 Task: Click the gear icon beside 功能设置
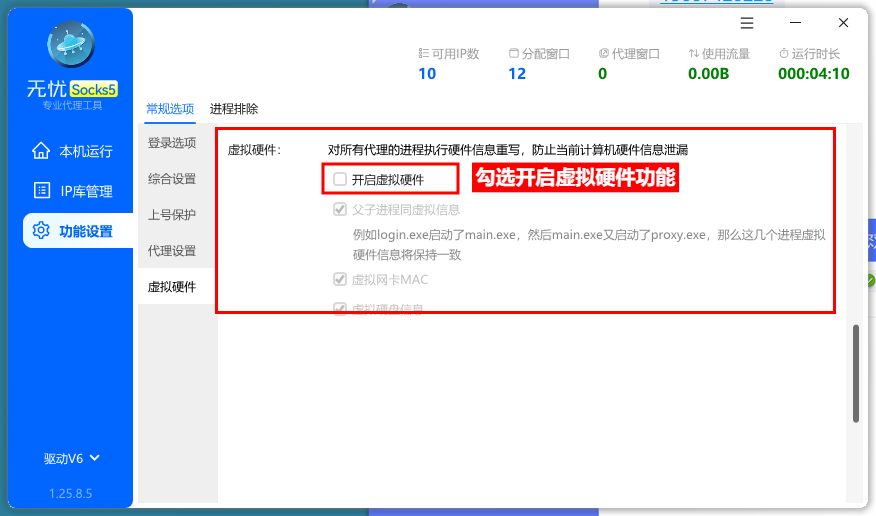[41, 231]
